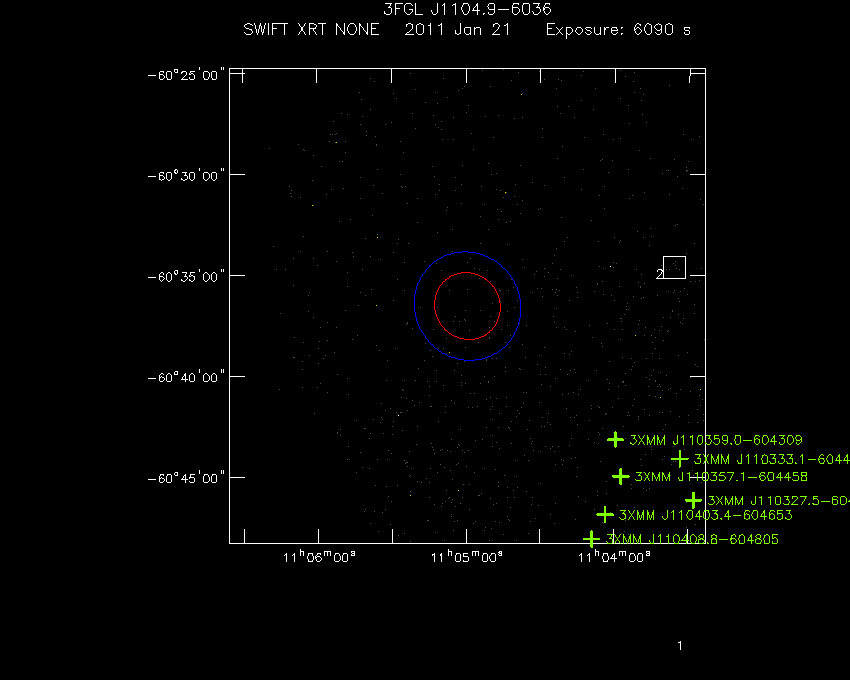Click the Exposure: 6090 s text
The width and height of the screenshot is (850, 680).
(618, 29)
